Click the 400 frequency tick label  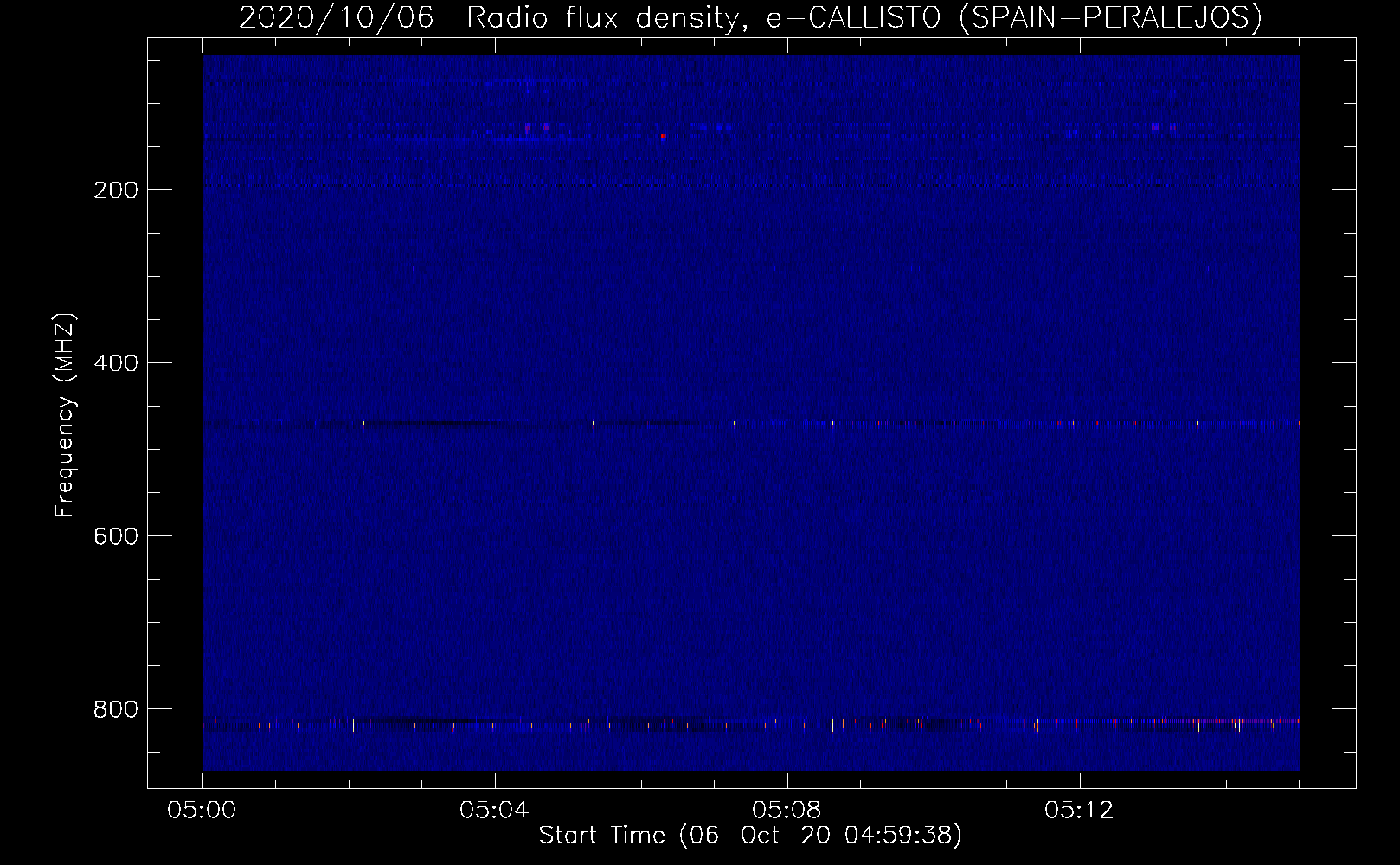(115, 363)
